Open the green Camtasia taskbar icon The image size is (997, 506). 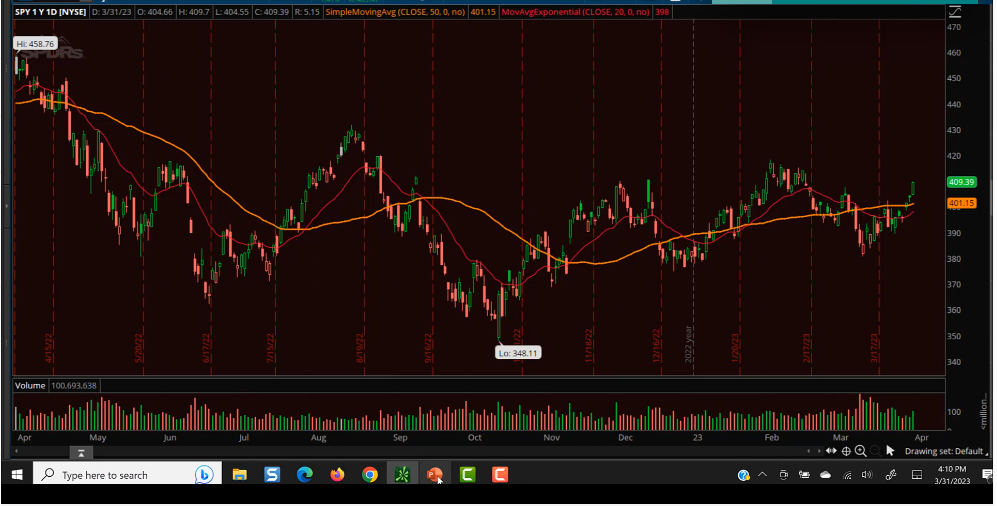(468, 475)
